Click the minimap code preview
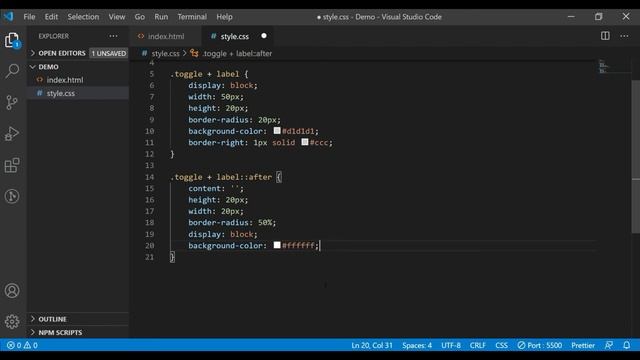Image resolution: width=640 pixels, height=360 pixels. (603, 67)
